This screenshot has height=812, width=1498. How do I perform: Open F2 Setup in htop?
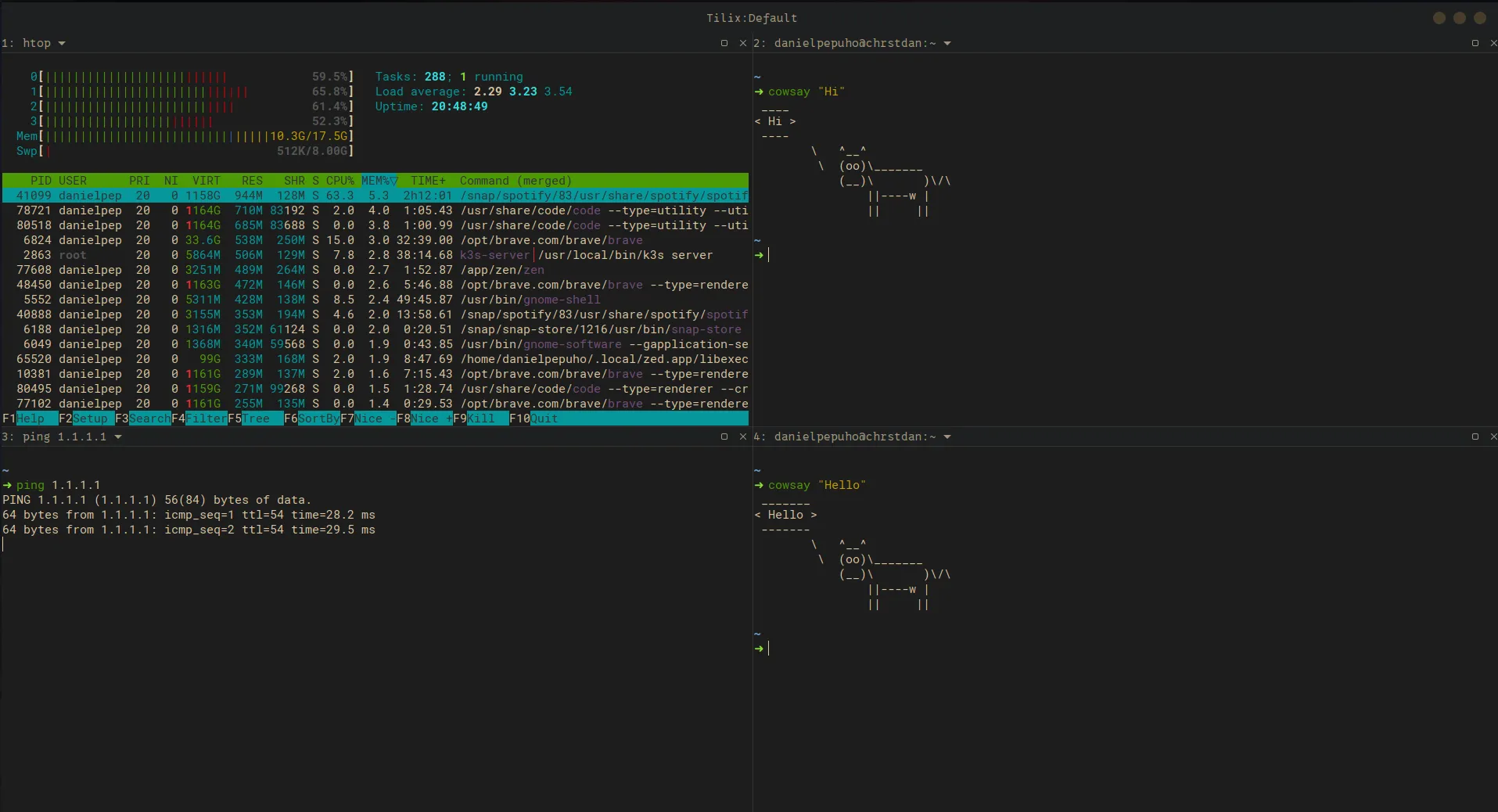86,419
